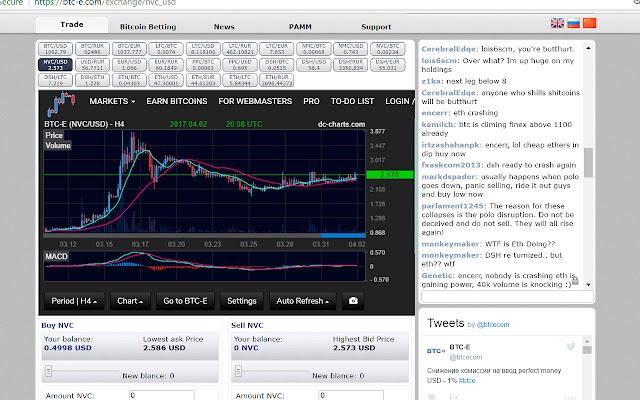This screenshot has width=640, height=400.
Task: Switch site language to English flag
Action: click(557, 23)
